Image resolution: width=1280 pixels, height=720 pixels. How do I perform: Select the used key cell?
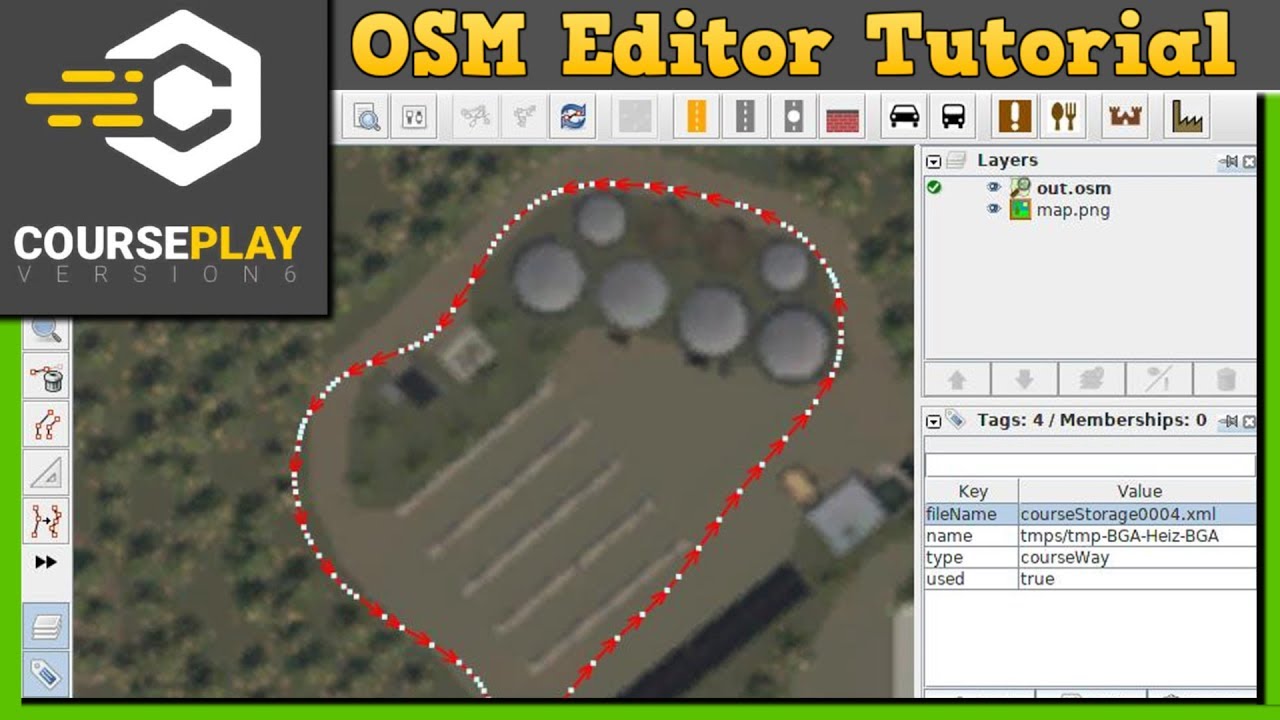(x=971, y=579)
